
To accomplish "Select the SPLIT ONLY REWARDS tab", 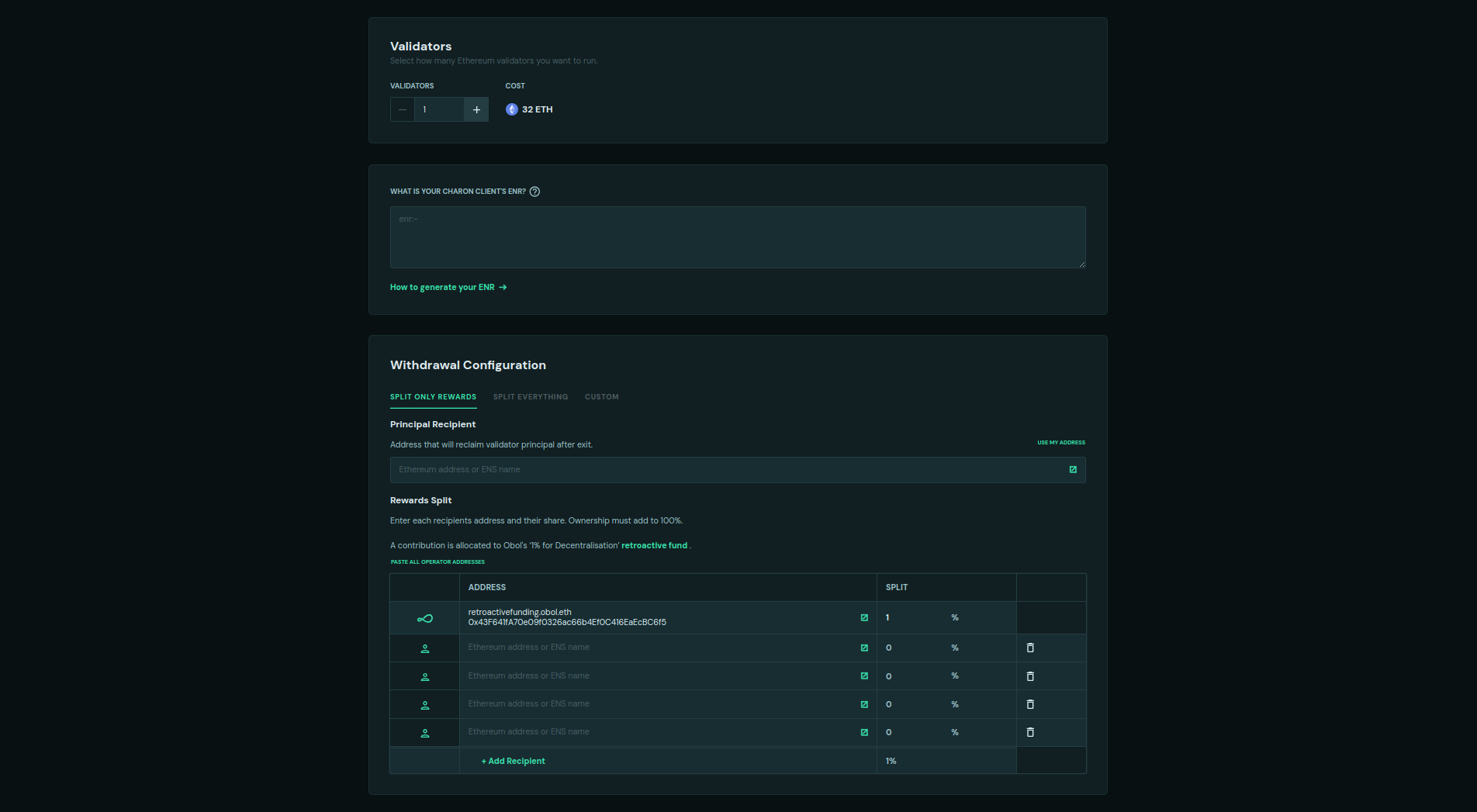I will coord(433,396).
